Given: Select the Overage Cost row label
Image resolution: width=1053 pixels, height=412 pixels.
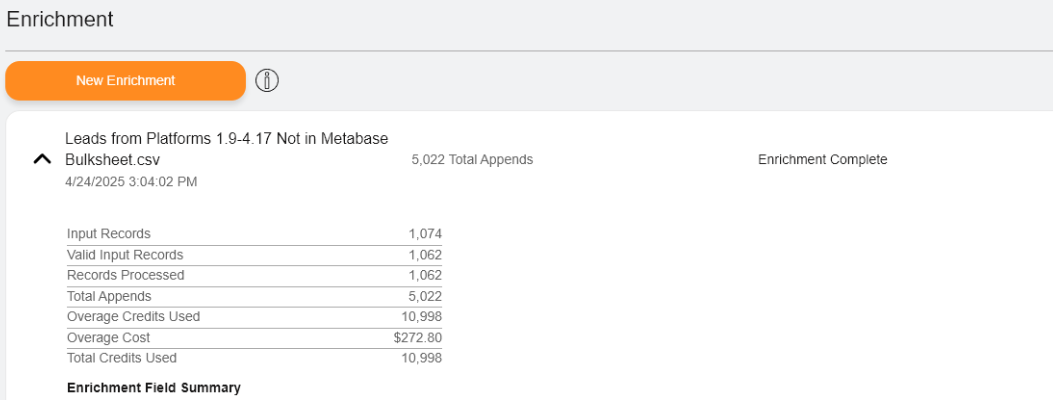Looking at the screenshot, I should [x=109, y=338].
